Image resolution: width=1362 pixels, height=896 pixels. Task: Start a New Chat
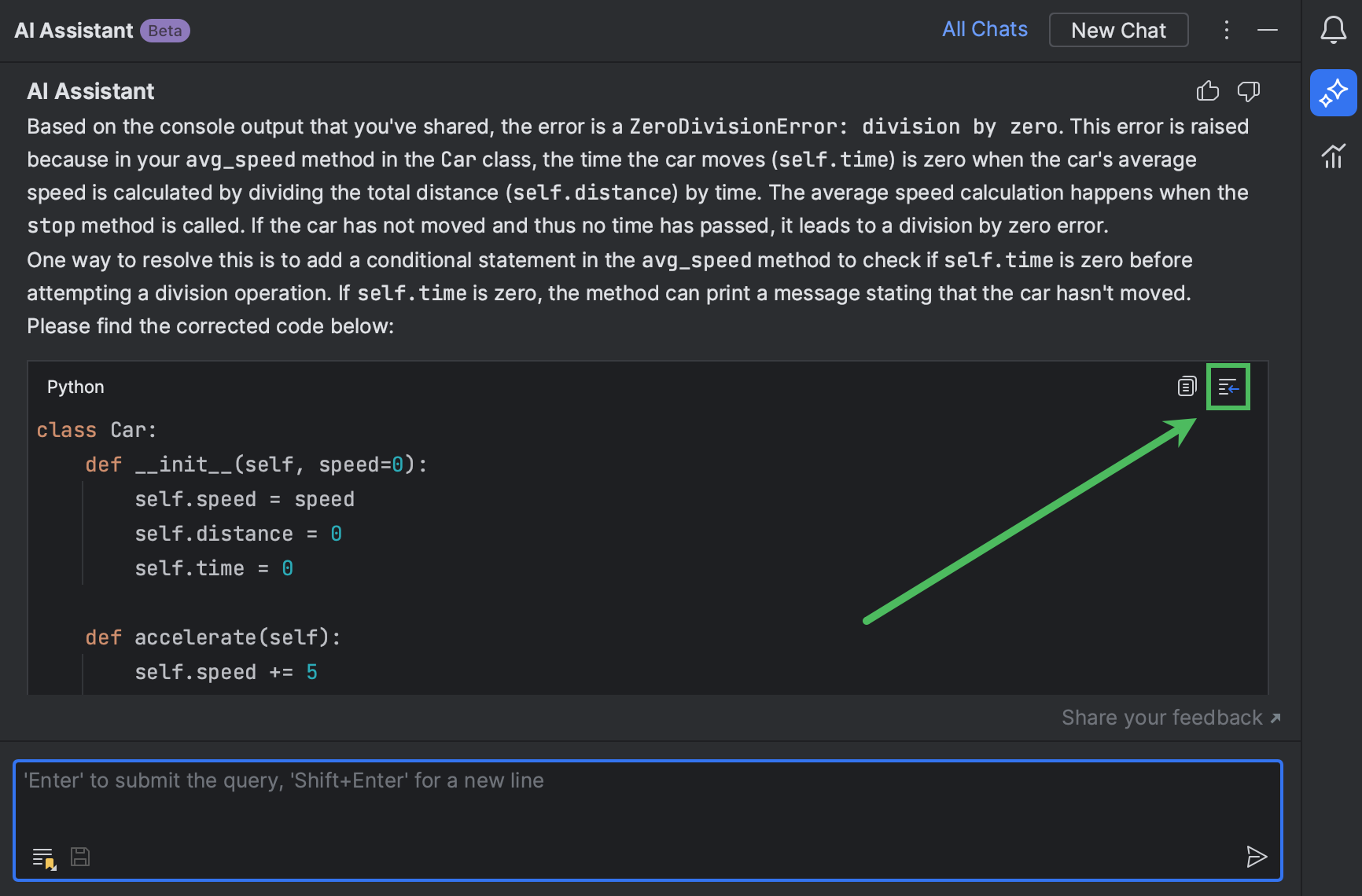tap(1118, 31)
